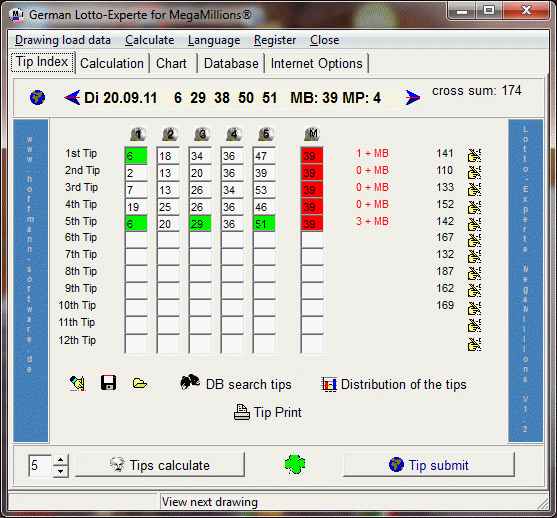
Task: Open the Drawing load data menu
Action: (x=63, y=40)
